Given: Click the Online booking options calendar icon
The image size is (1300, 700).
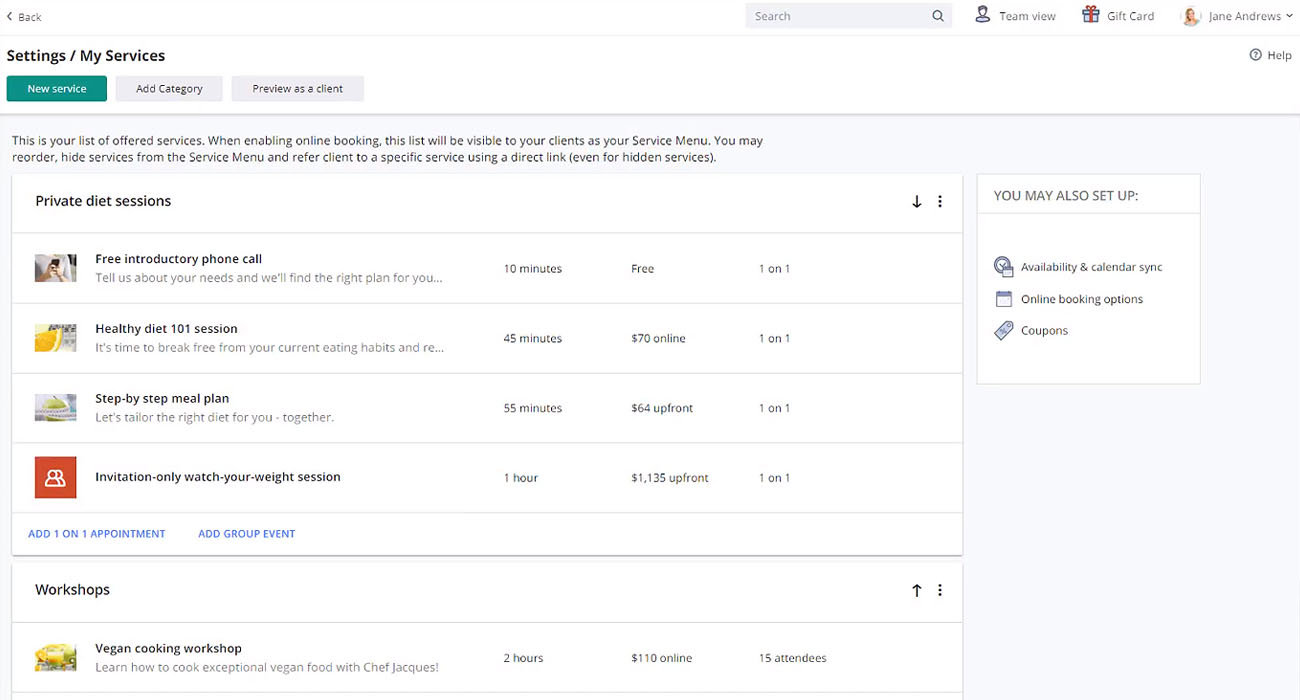Looking at the screenshot, I should pyautogui.click(x=1004, y=299).
